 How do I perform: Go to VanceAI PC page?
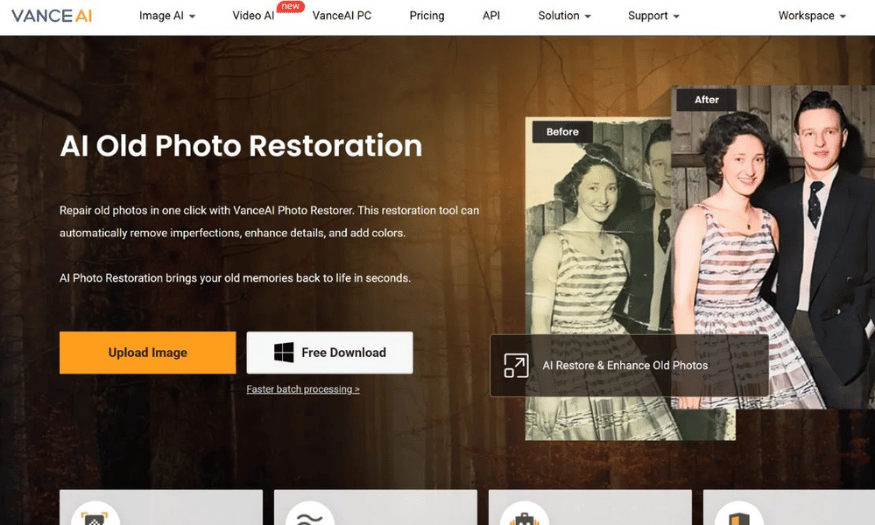[x=342, y=16]
